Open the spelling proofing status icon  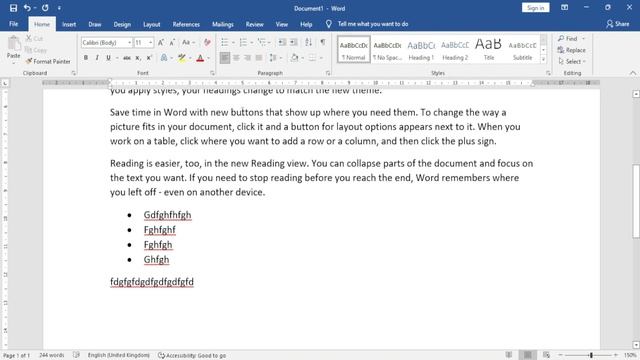[x=76, y=355]
